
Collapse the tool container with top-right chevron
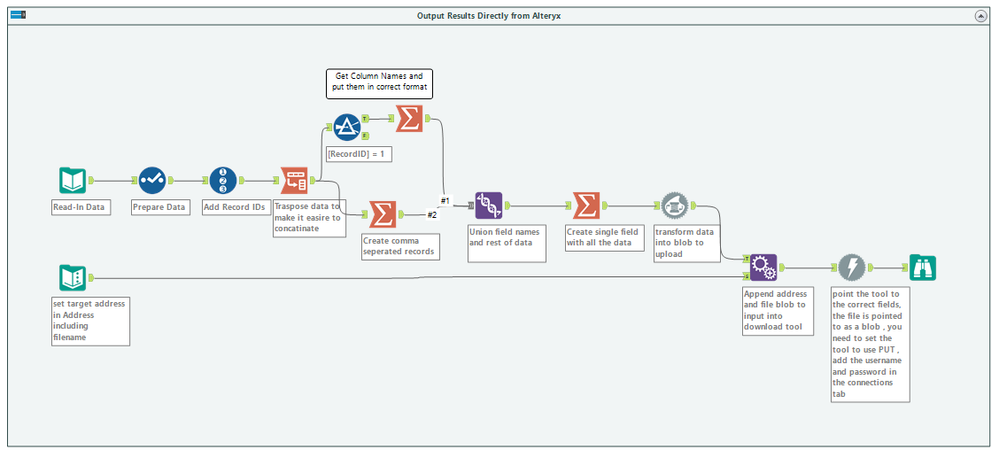[x=981, y=16]
